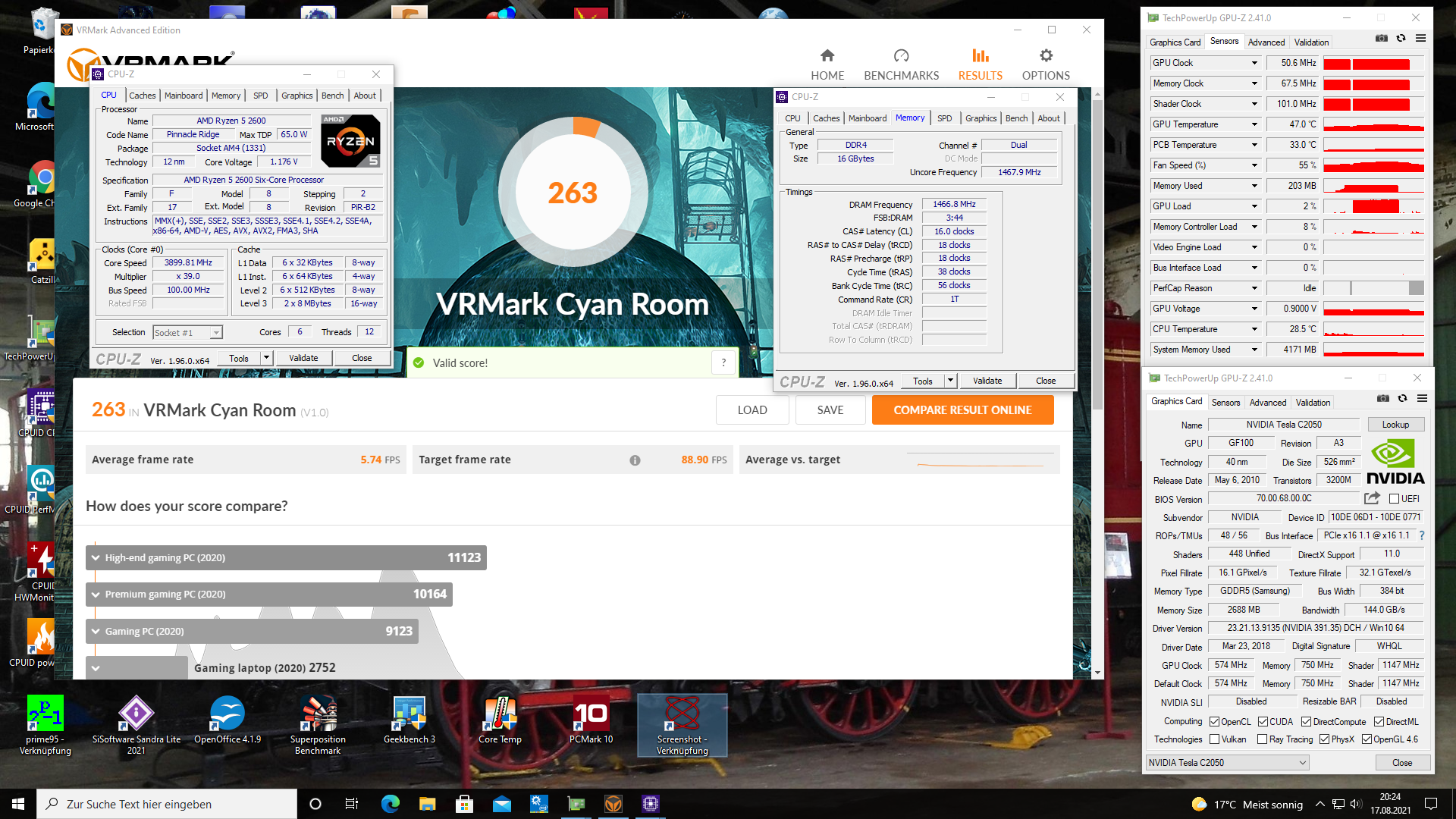This screenshot has height=819, width=1456.
Task: Toggle DirectML checkbox in GPU-Z
Action: coord(1379,721)
